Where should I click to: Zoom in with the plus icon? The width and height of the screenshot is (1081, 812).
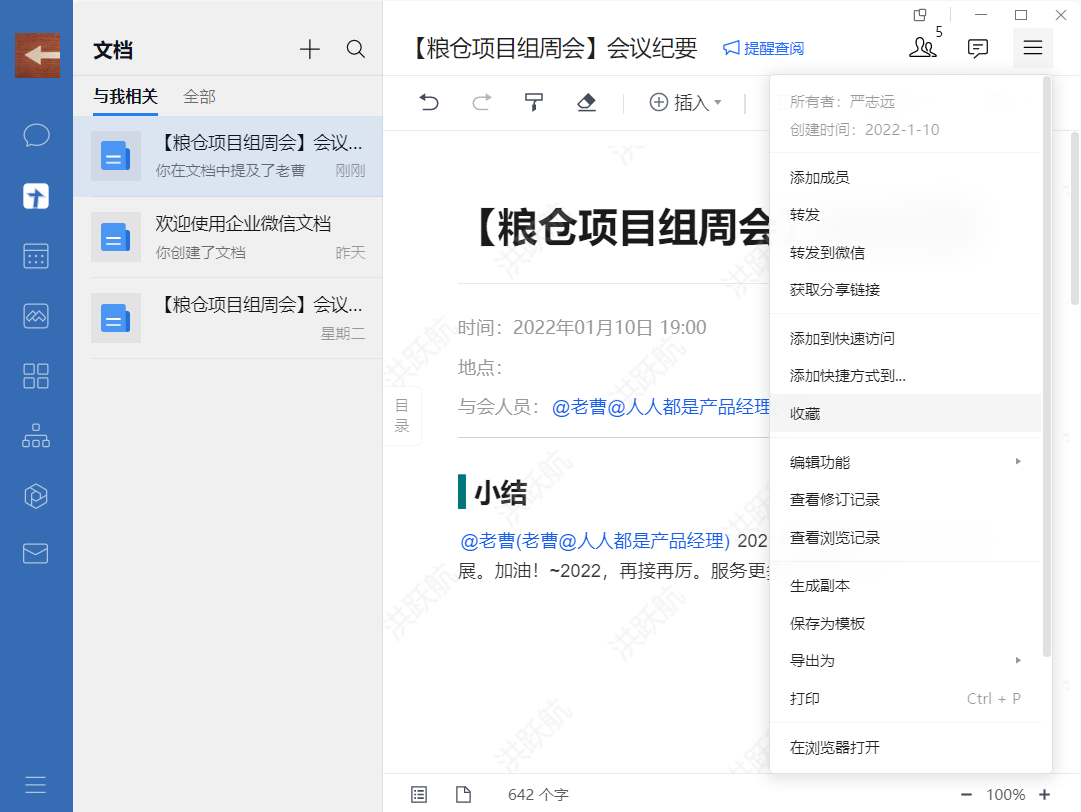click(x=1044, y=795)
